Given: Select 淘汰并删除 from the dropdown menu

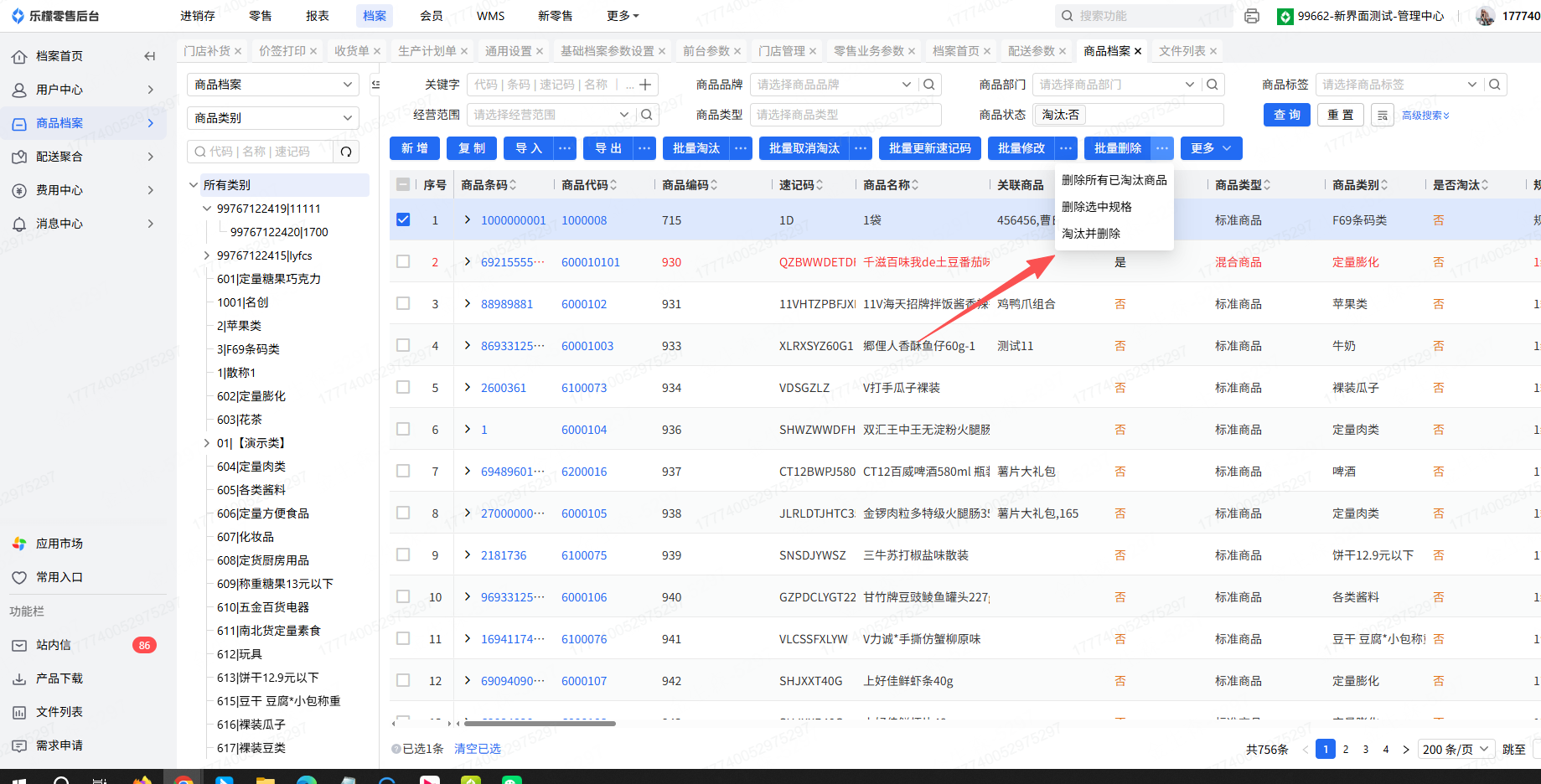Looking at the screenshot, I should tap(1090, 234).
